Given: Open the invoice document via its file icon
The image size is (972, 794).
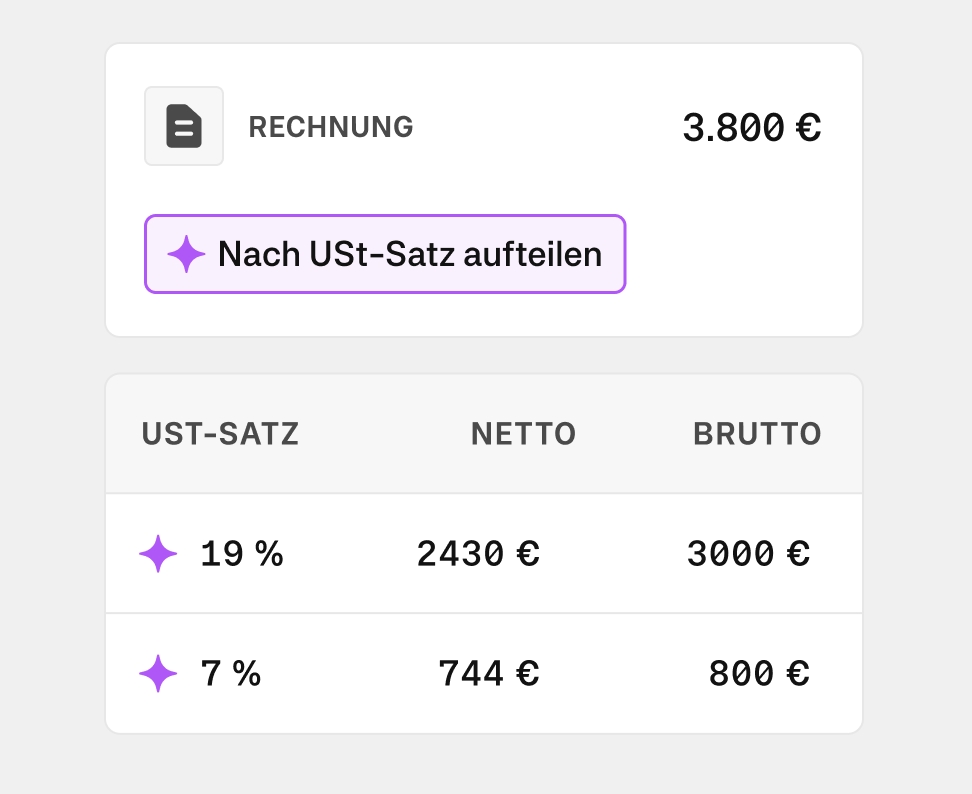Looking at the screenshot, I should pos(184,126).
